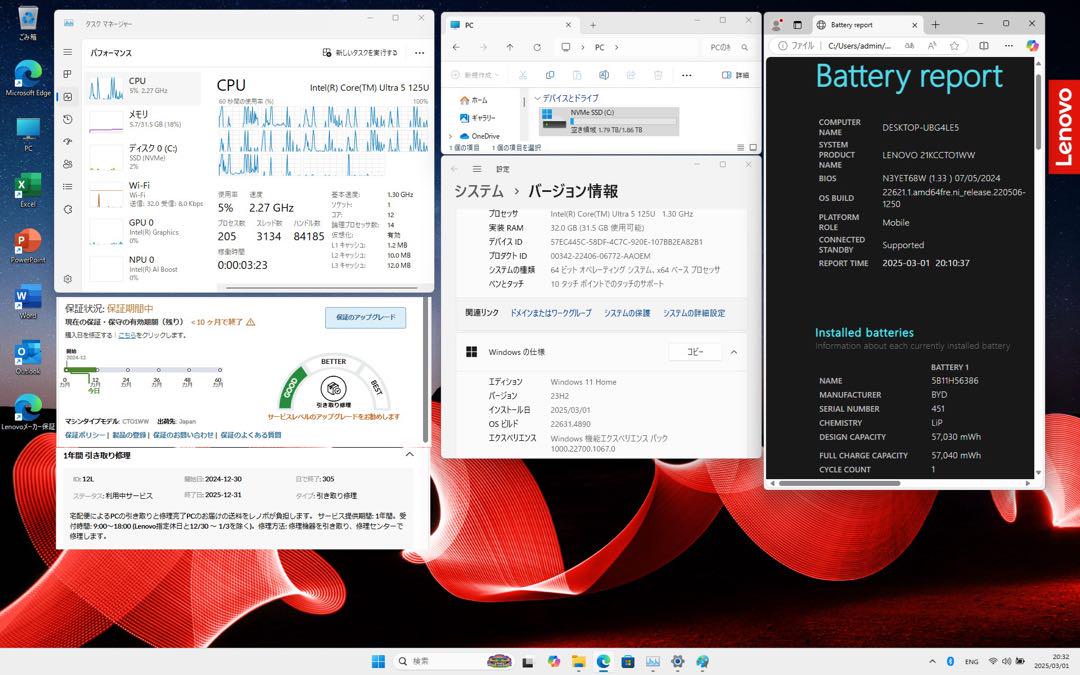Add Battery report page to favorites
The image size is (1080, 675).
click(954, 45)
